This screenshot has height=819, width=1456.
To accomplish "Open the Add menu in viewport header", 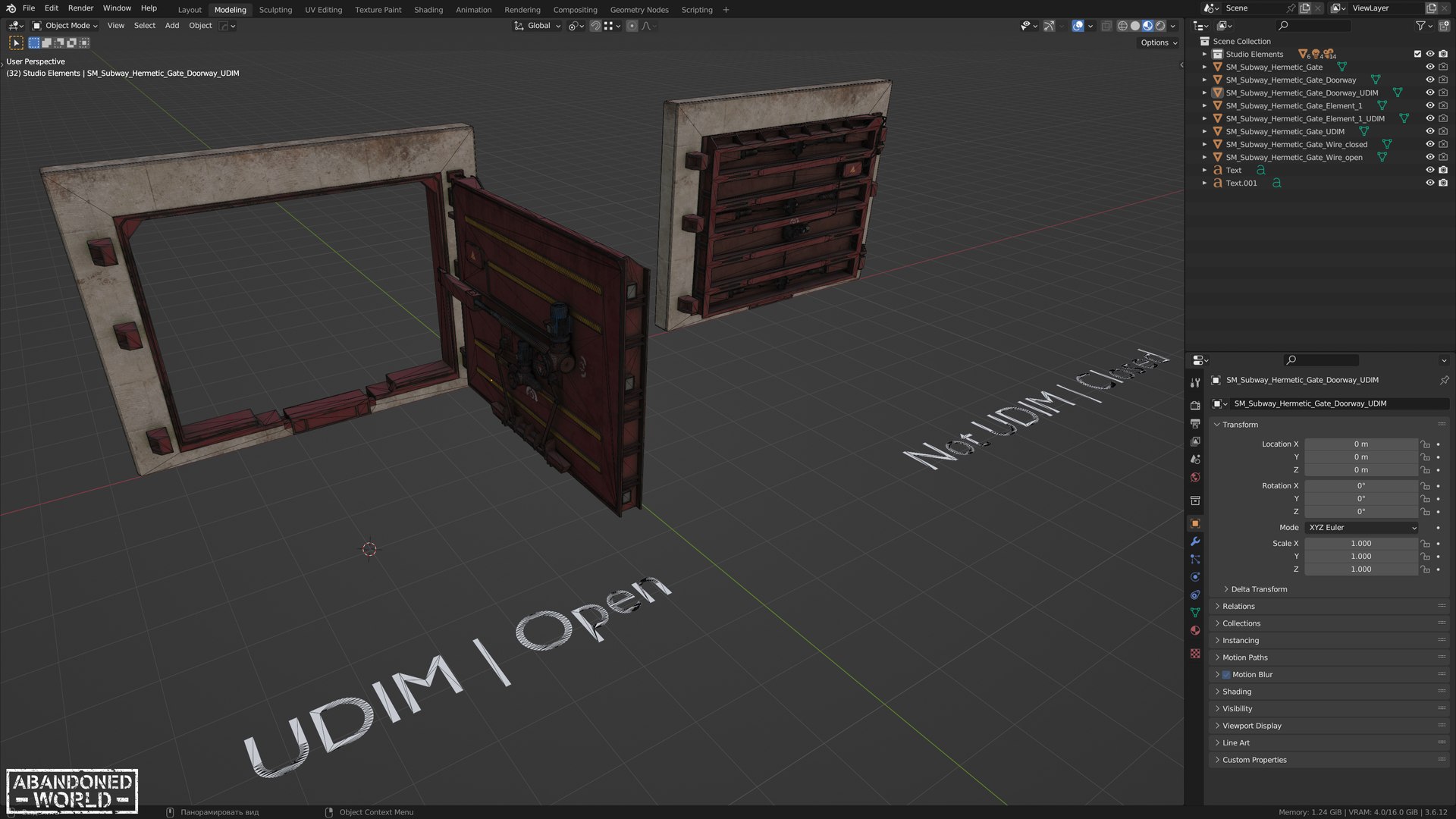I will click(172, 26).
